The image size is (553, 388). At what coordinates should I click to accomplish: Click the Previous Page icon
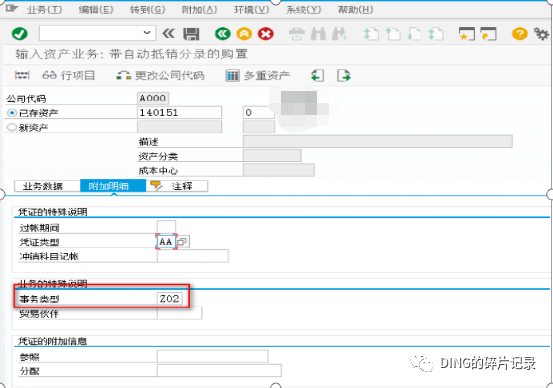click(393, 34)
